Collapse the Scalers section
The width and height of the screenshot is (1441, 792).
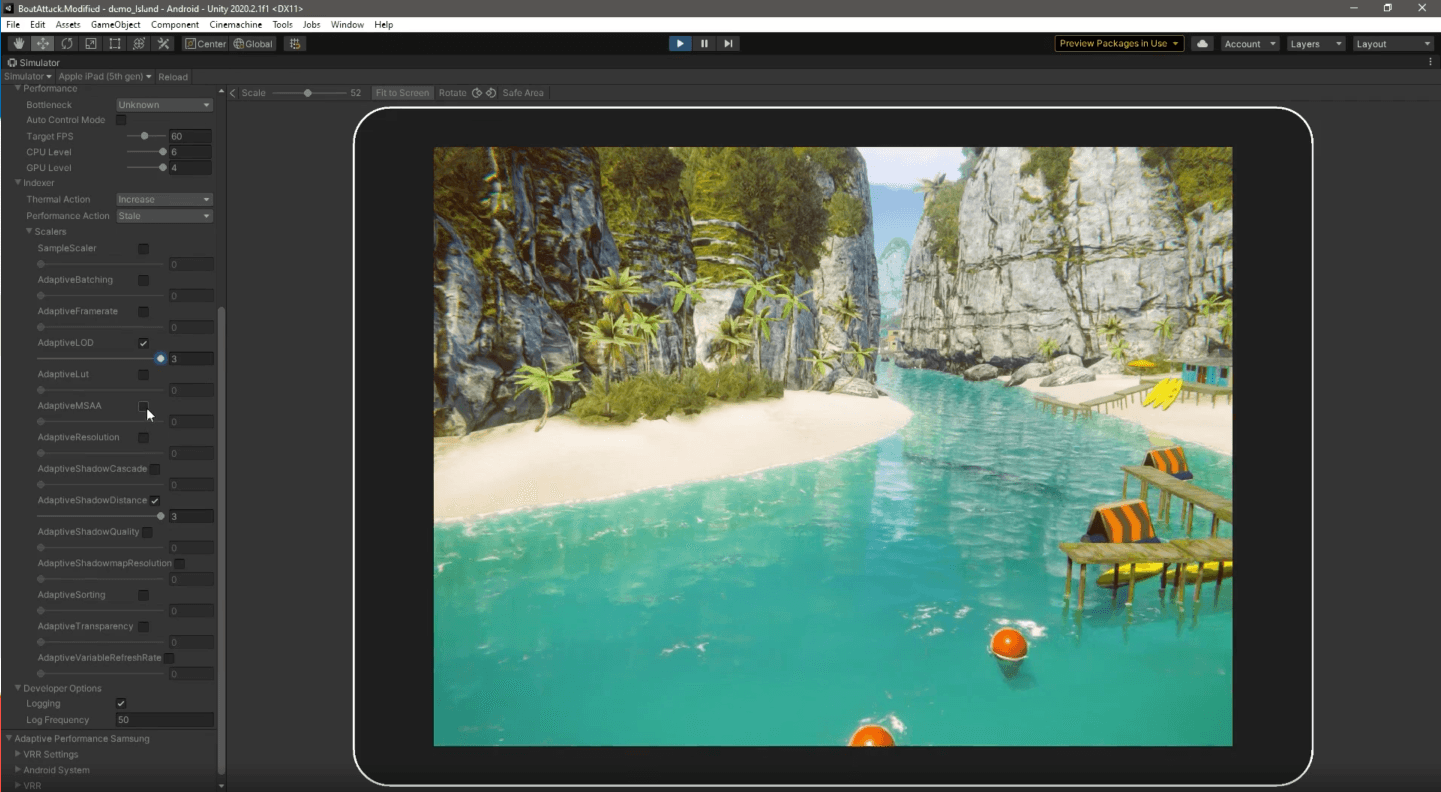click(x=29, y=232)
